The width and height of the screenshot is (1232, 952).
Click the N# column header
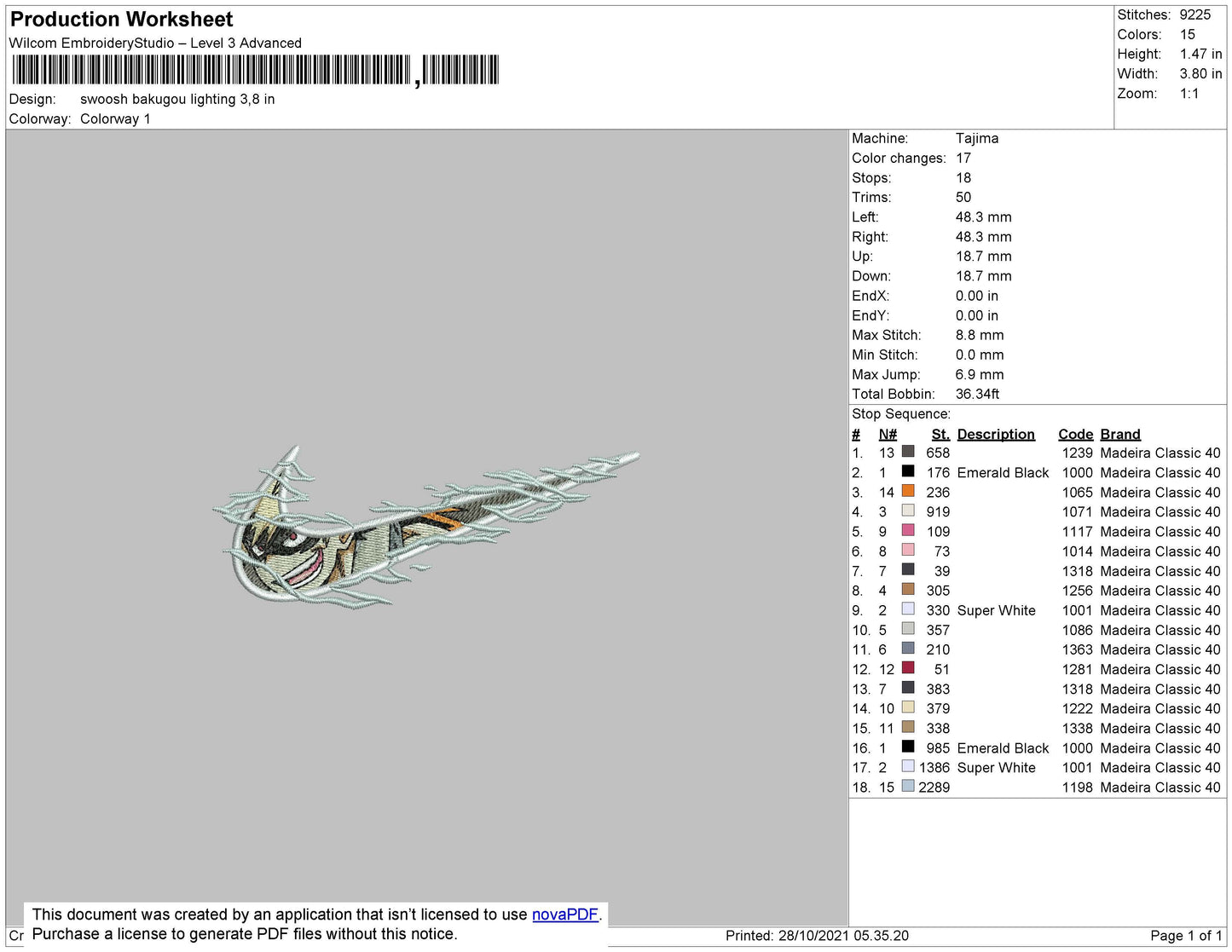click(888, 434)
